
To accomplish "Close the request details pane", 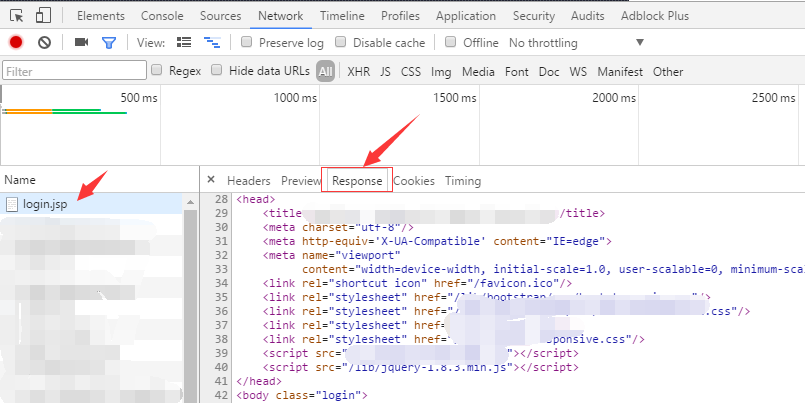I will pos(211,180).
